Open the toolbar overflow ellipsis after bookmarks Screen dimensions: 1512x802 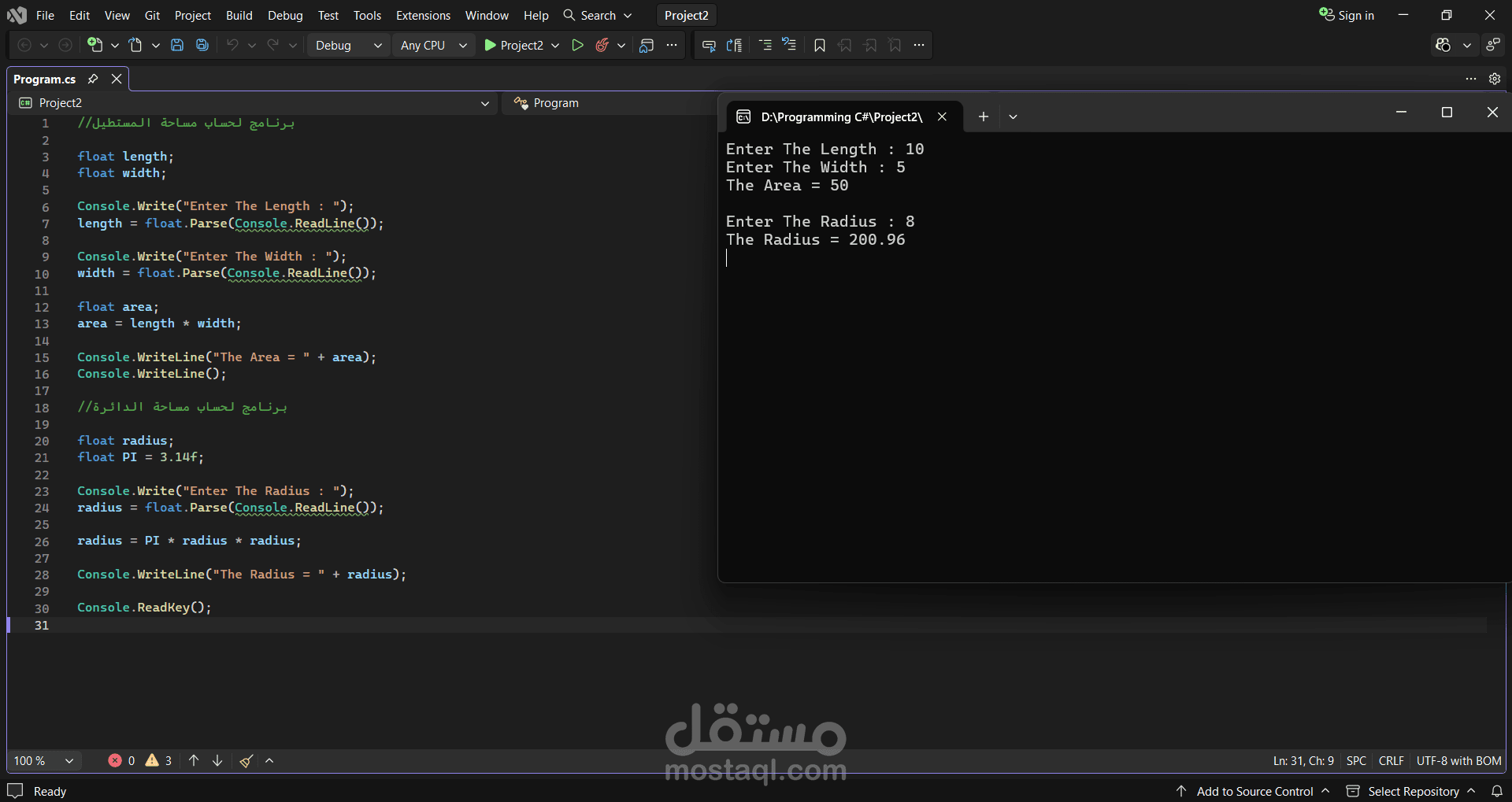tap(919, 45)
